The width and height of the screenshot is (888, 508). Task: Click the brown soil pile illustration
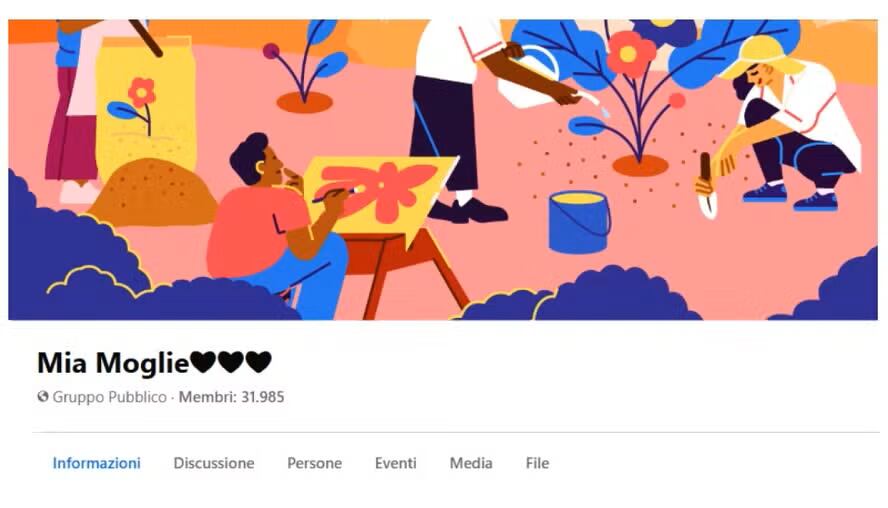153,191
